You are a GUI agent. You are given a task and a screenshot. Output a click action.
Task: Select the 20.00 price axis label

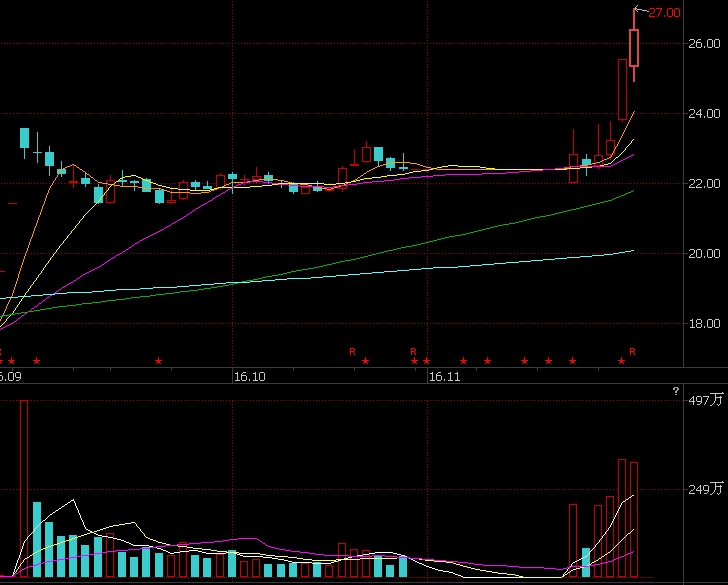(x=704, y=254)
